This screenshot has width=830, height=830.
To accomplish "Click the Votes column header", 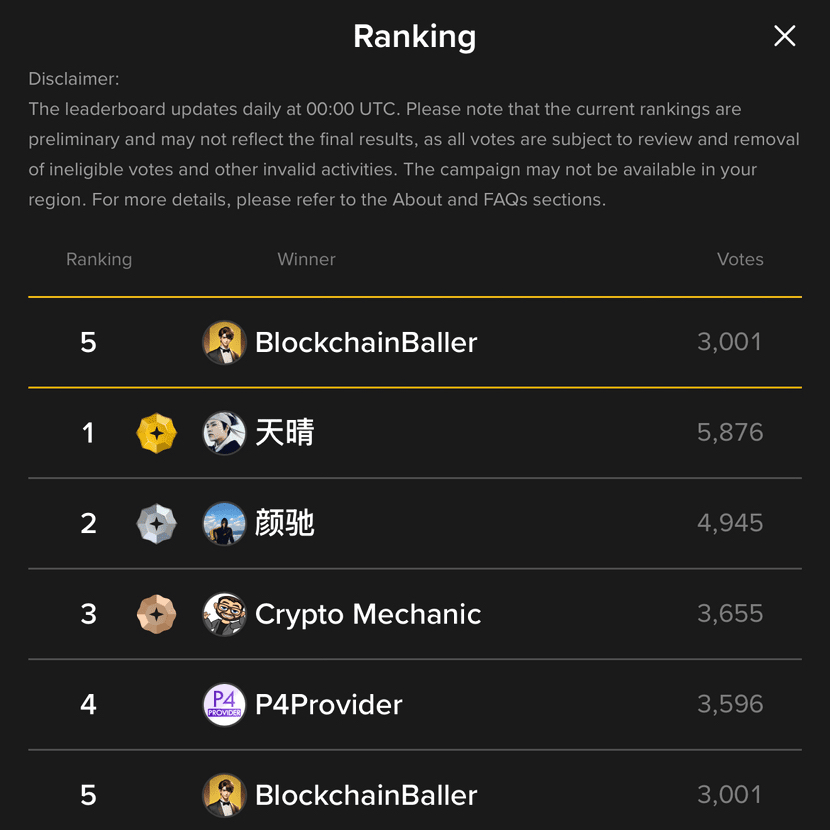I will pos(740,259).
